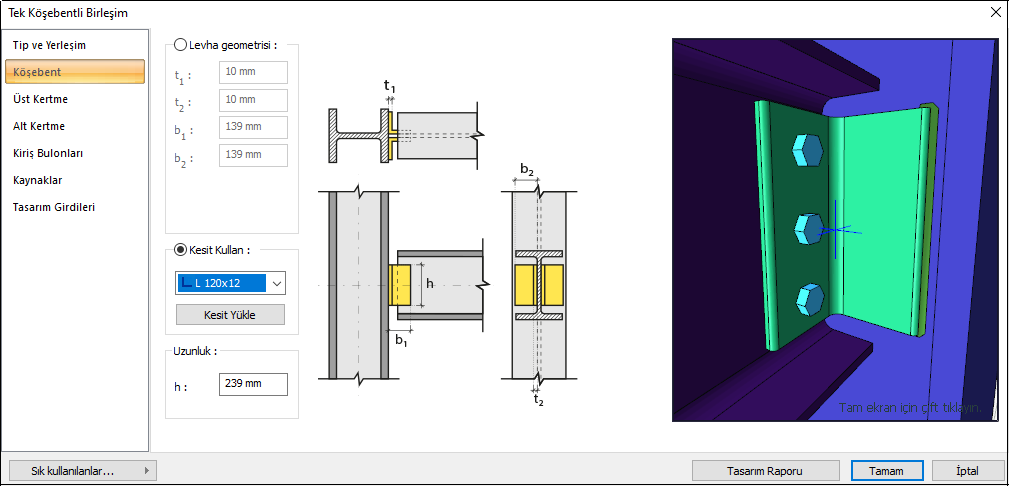Click the Kesit Yükle button
1009x486 pixels.
230,315
